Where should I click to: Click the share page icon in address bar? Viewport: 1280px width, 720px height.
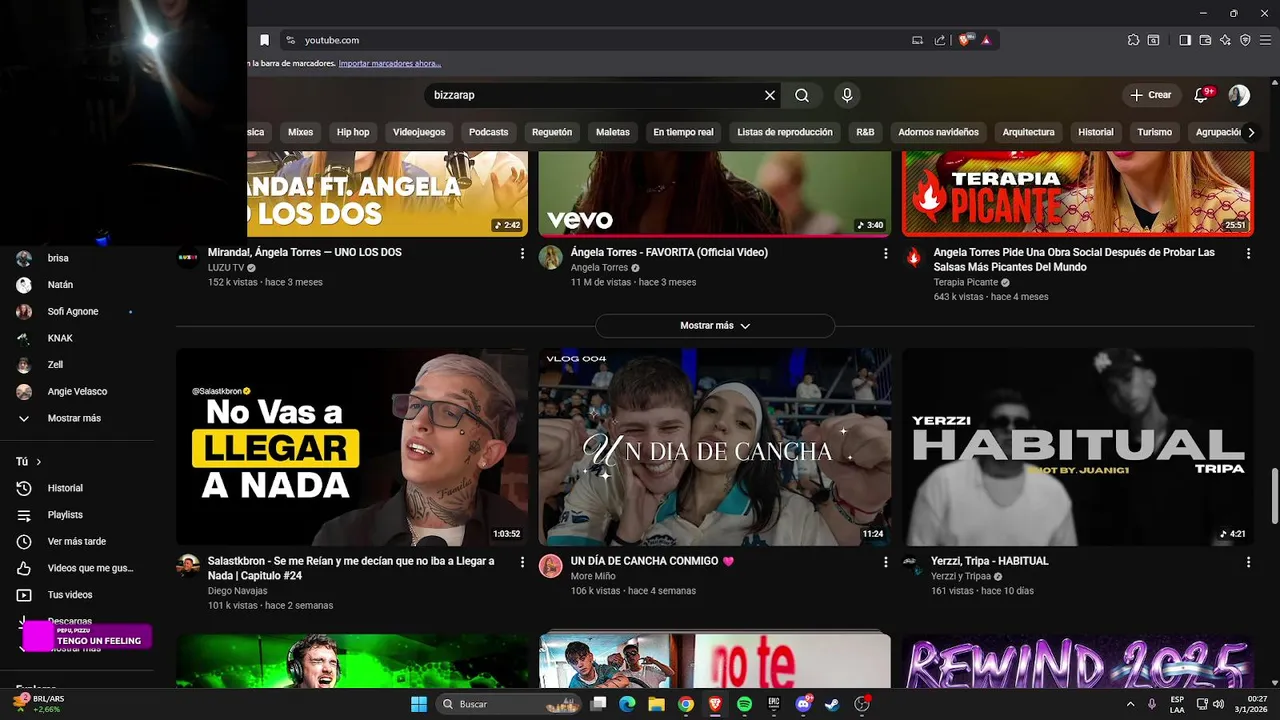[x=940, y=40]
